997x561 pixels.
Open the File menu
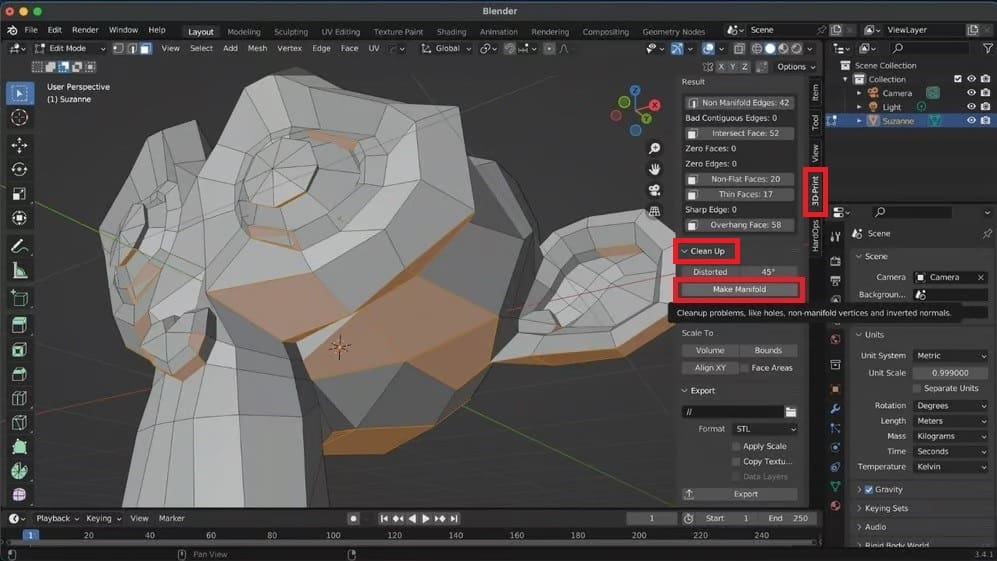(x=31, y=30)
